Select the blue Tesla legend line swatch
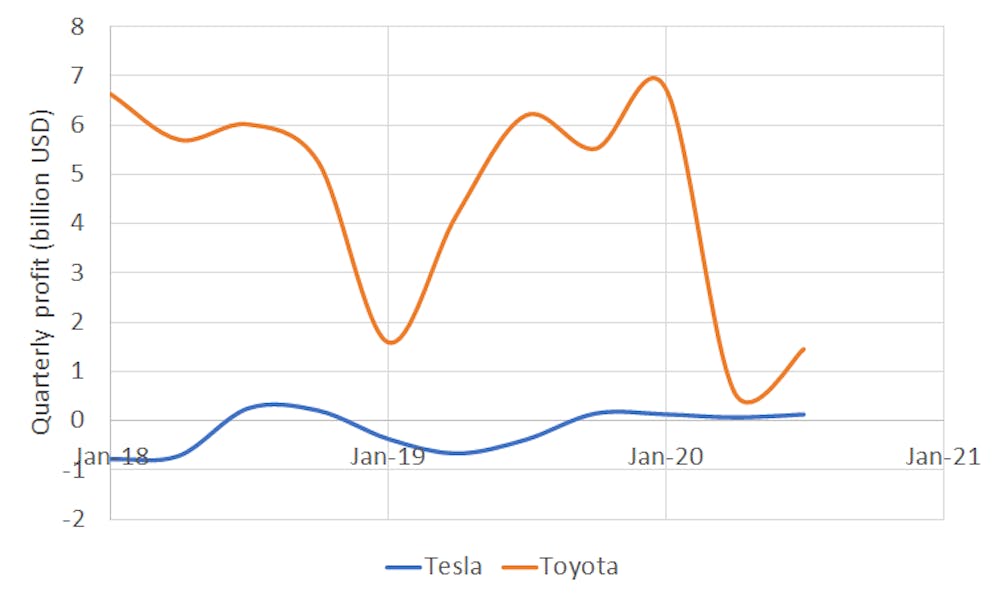Image resolution: width=1000 pixels, height=601 pixels. click(404, 568)
